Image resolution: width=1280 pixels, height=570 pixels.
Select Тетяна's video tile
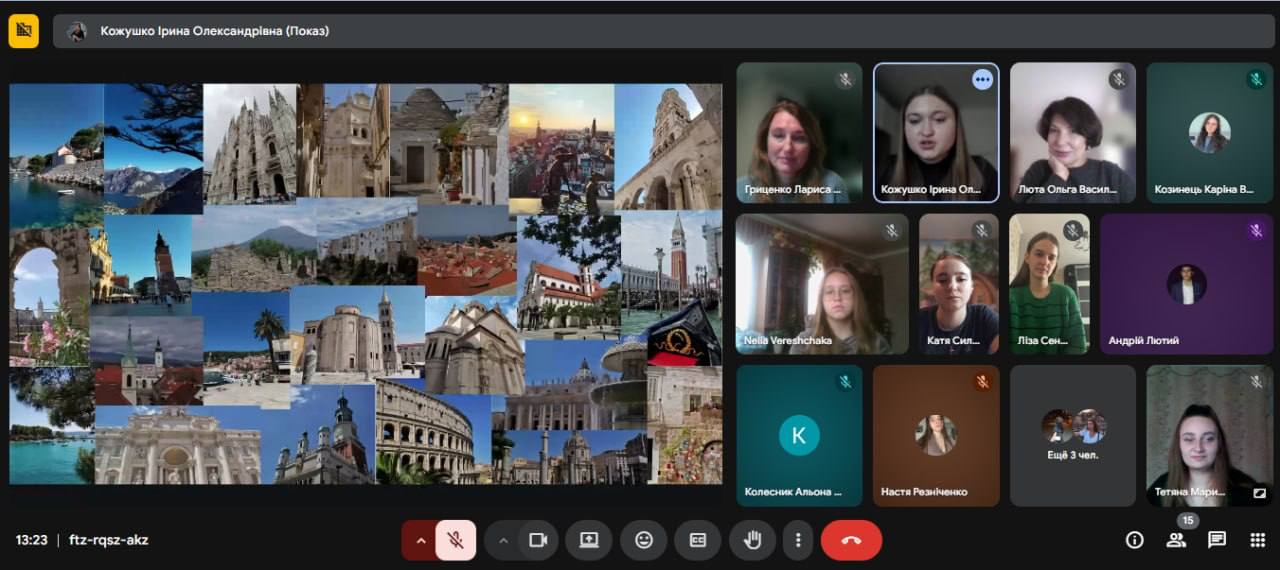(x=1209, y=435)
